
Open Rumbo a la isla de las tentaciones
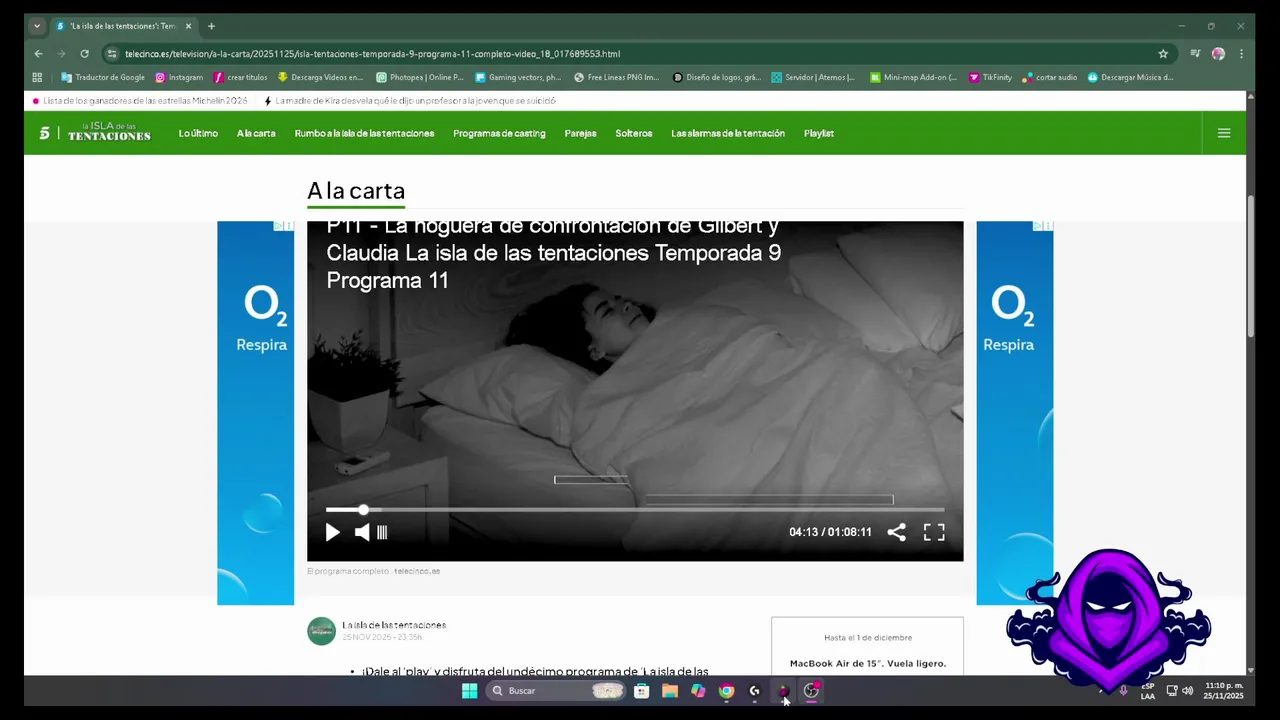coord(364,133)
